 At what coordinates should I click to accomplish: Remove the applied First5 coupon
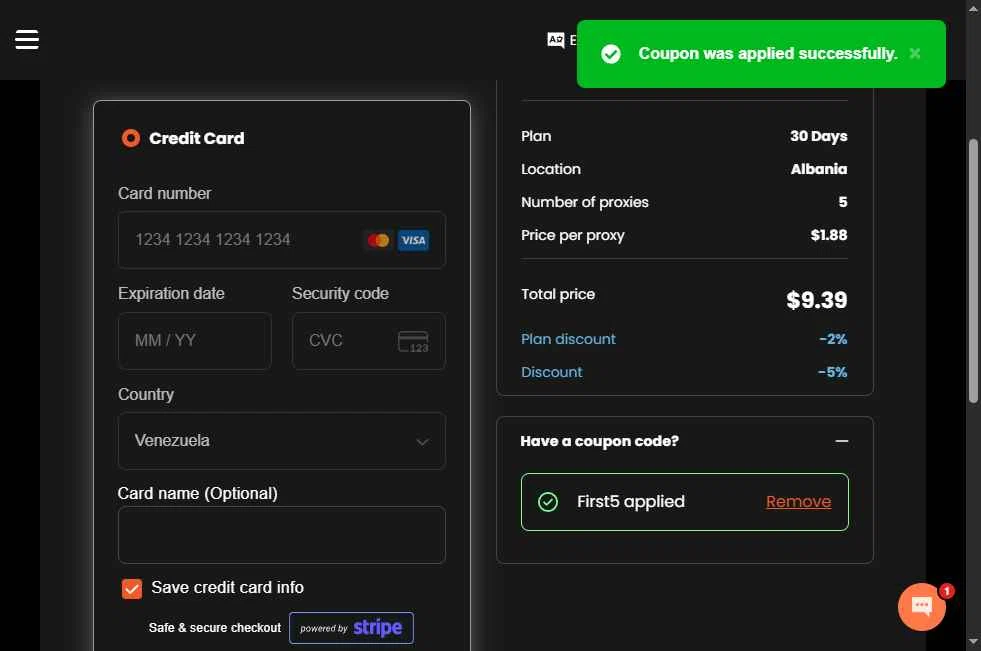798,502
